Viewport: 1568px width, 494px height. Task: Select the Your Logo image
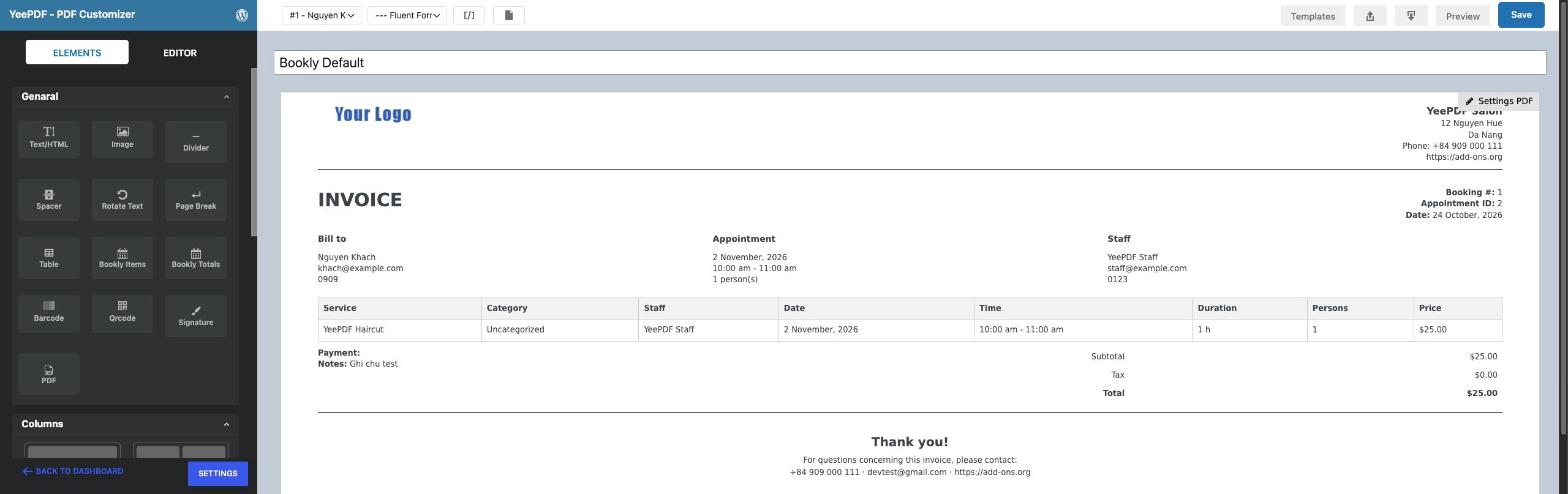[373, 114]
